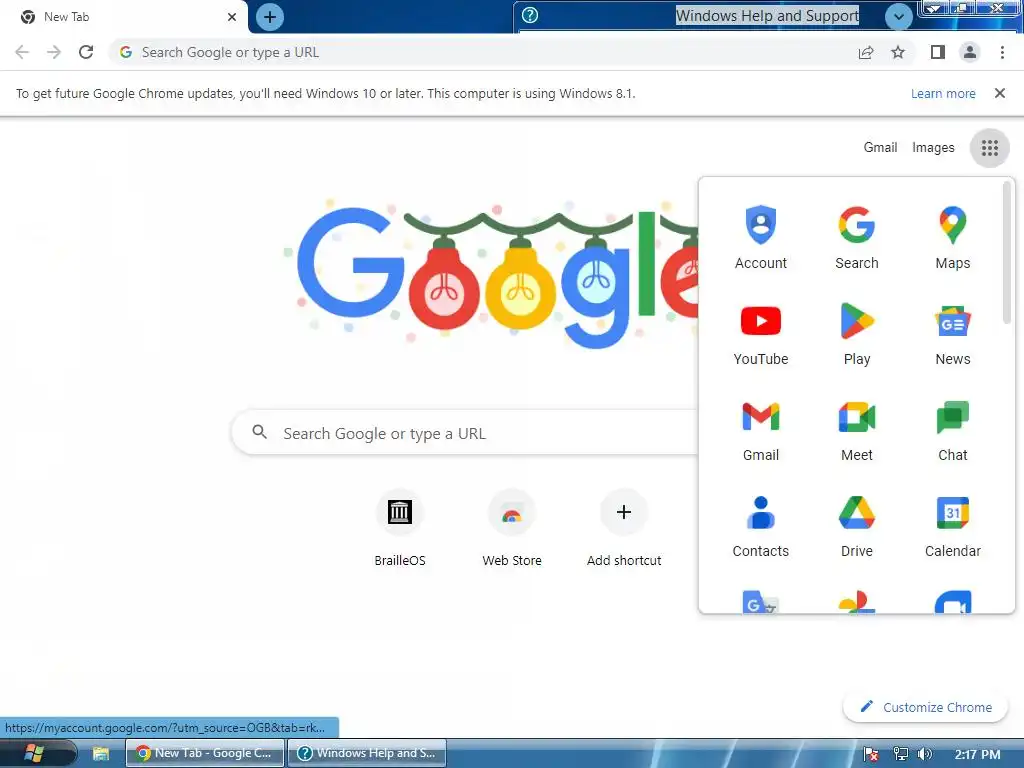
Task: Reload the current page
Action: (x=86, y=52)
